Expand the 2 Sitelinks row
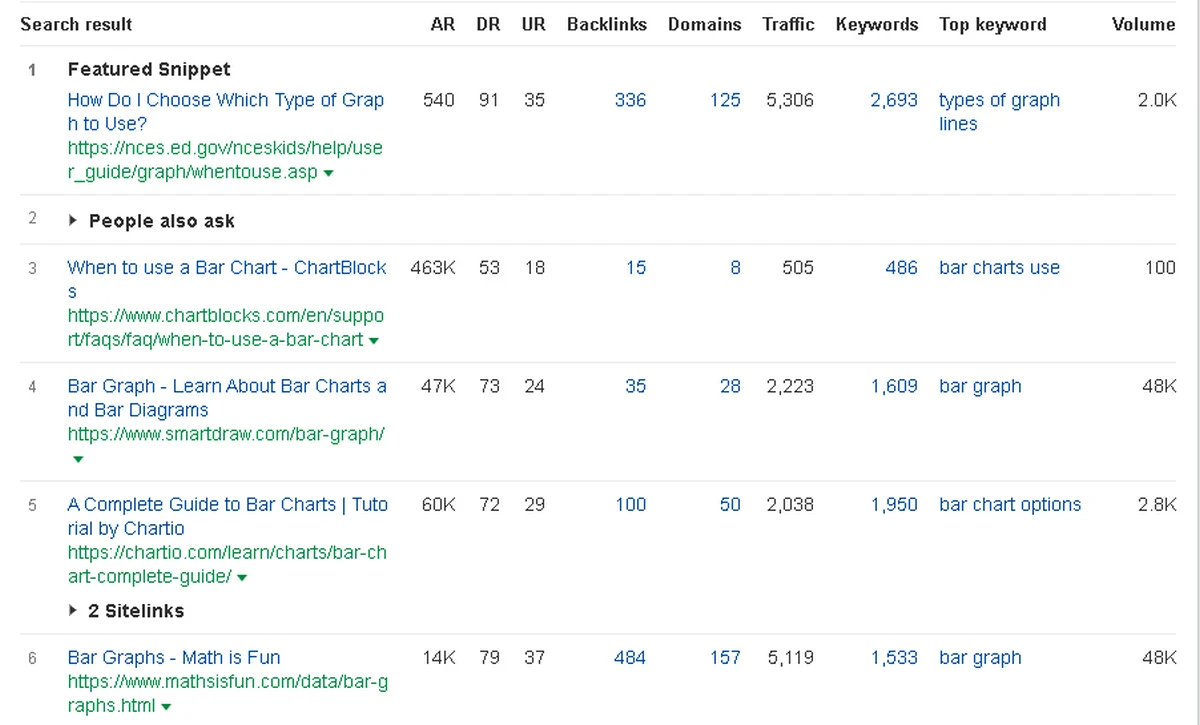This screenshot has height=725, width=1200. click(x=126, y=610)
